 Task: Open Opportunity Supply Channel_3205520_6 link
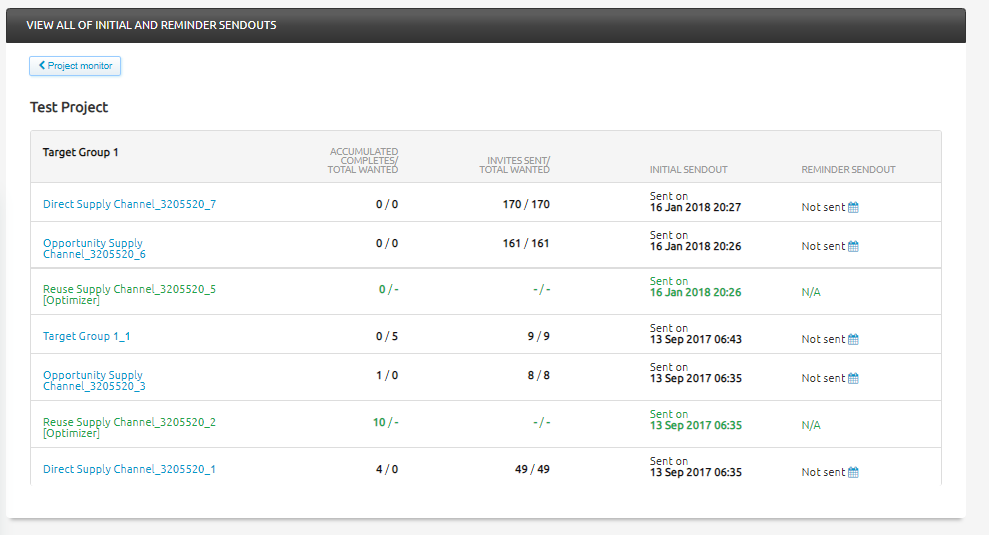[x=93, y=248]
